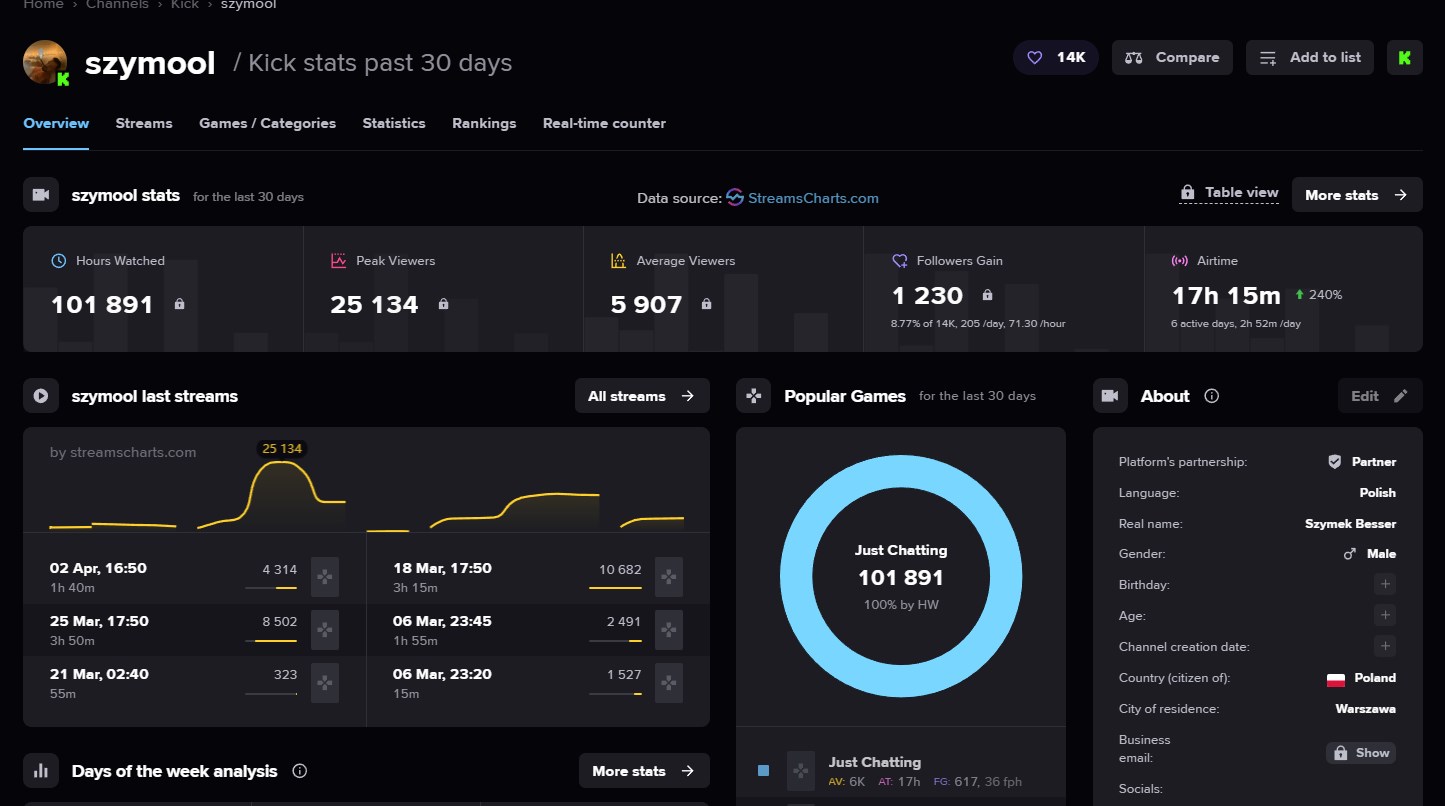Screen dimensions: 1445x806
Task: Add age using the plus button
Action: [x=1384, y=615]
